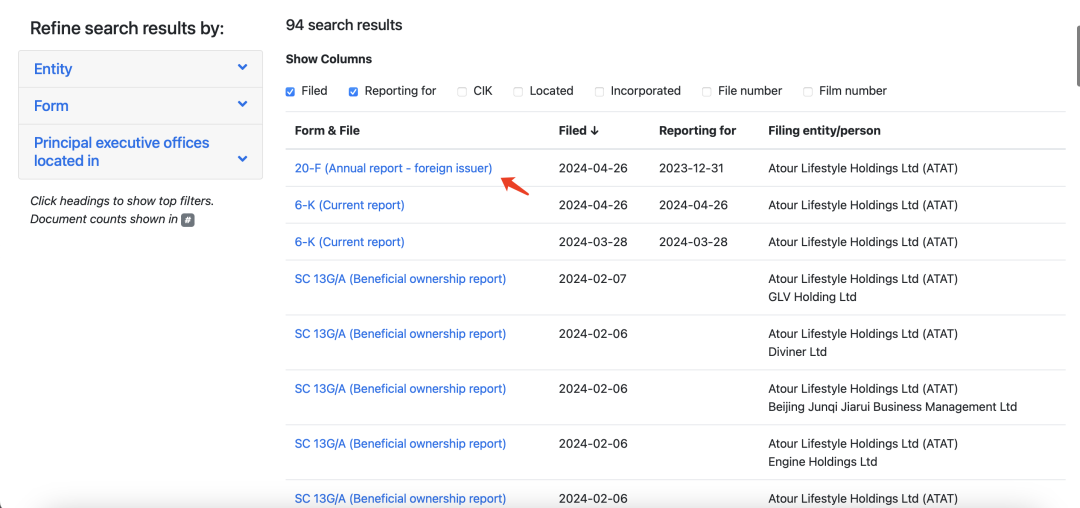Enable the CIK column checkbox
Image resolution: width=1080 pixels, height=508 pixels.
[x=462, y=91]
